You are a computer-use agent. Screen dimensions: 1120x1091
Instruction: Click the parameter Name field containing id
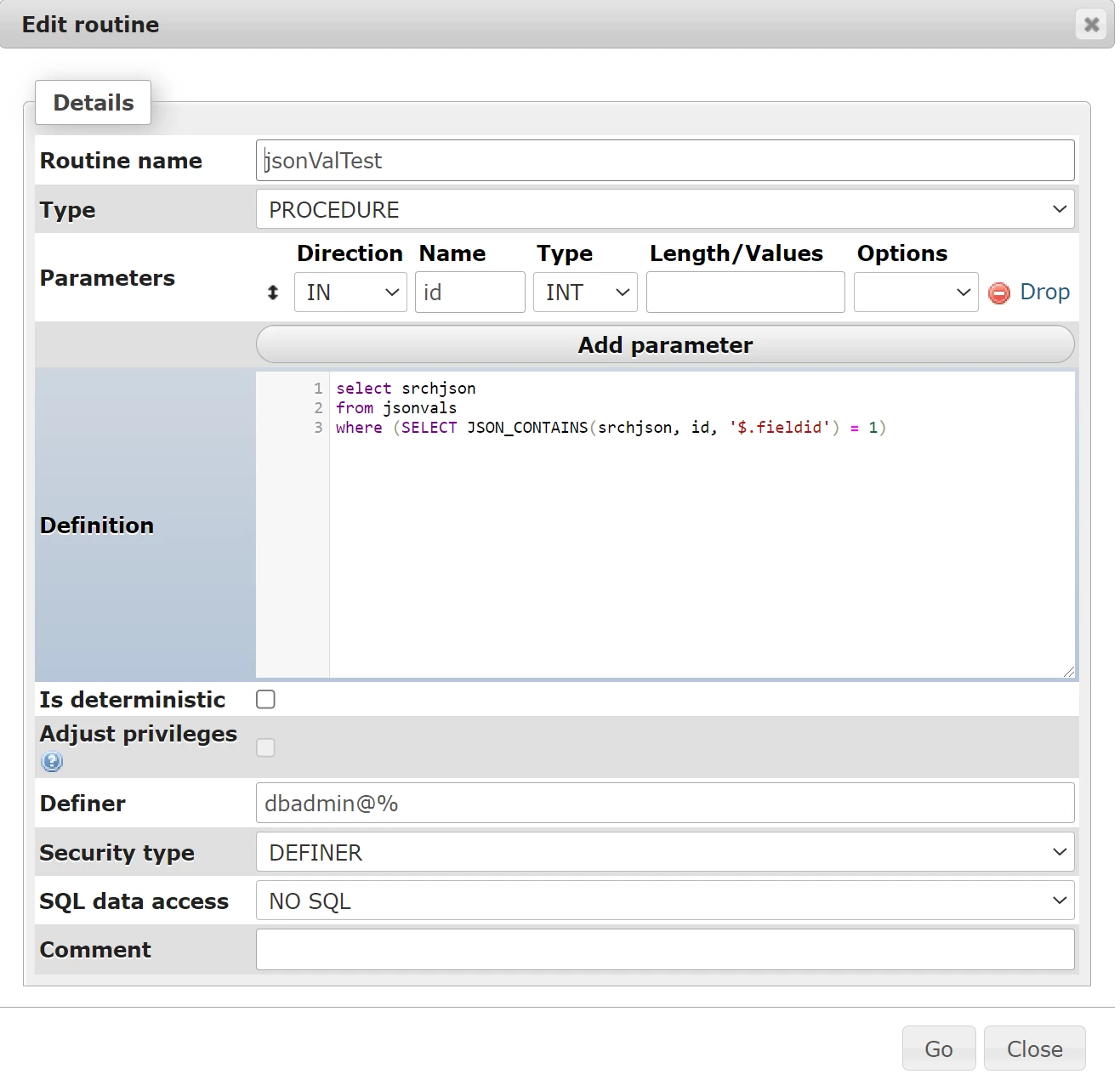click(470, 293)
